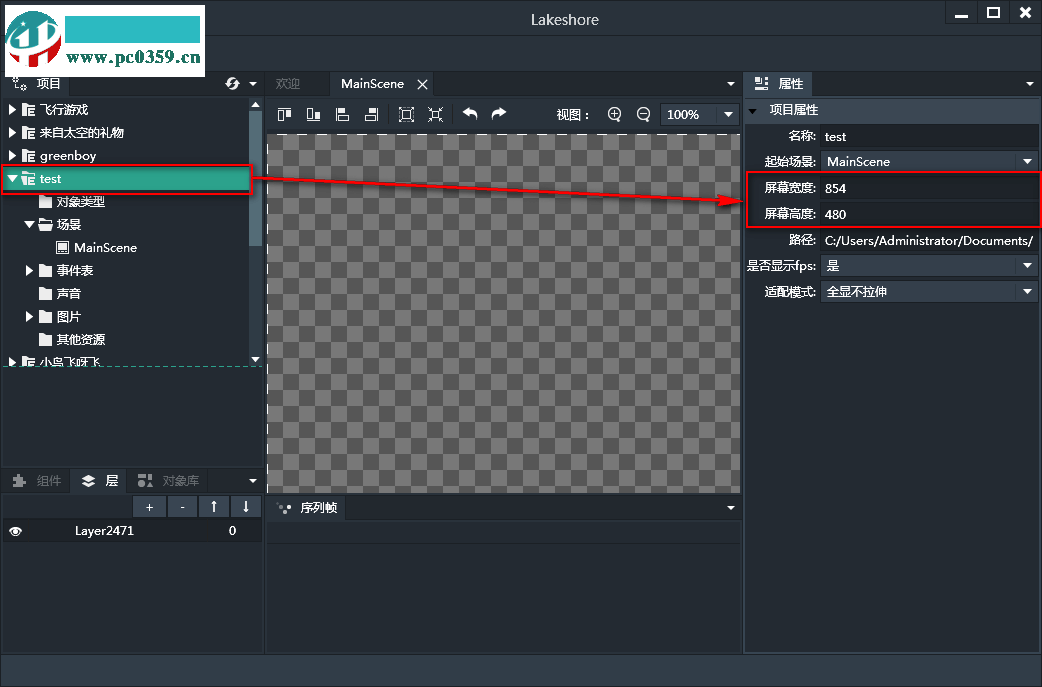
Task: Select the Zoom Out magnifier icon
Action: 643,114
